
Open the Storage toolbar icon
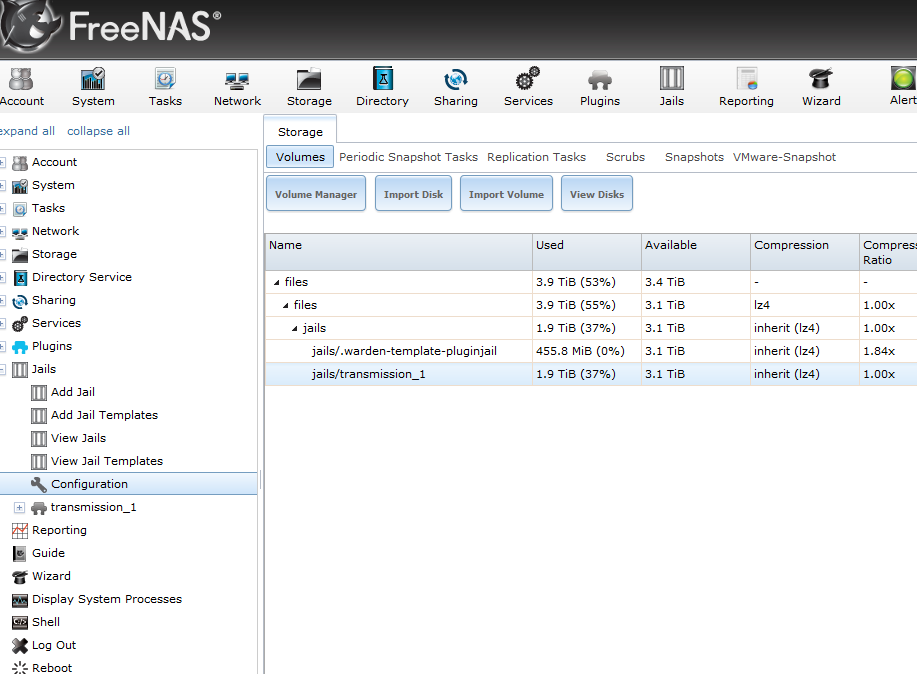tap(309, 87)
